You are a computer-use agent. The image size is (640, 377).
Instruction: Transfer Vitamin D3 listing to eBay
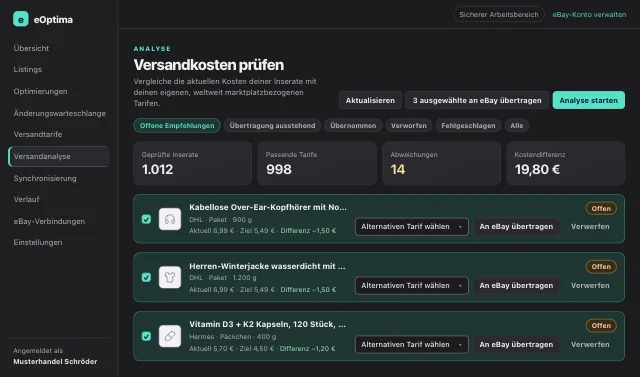516,344
